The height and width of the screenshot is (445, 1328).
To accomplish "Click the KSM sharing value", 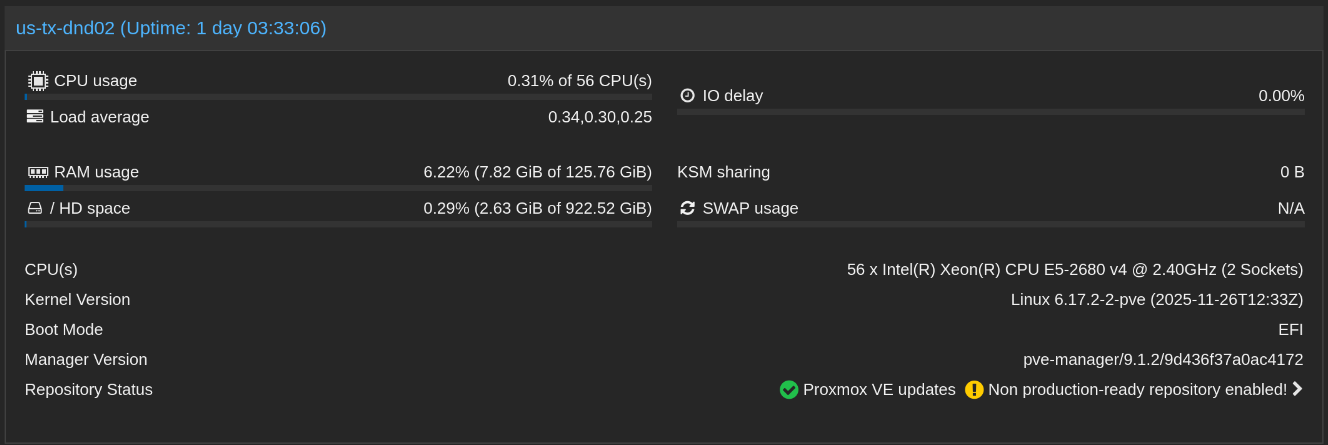I will click(1292, 172).
